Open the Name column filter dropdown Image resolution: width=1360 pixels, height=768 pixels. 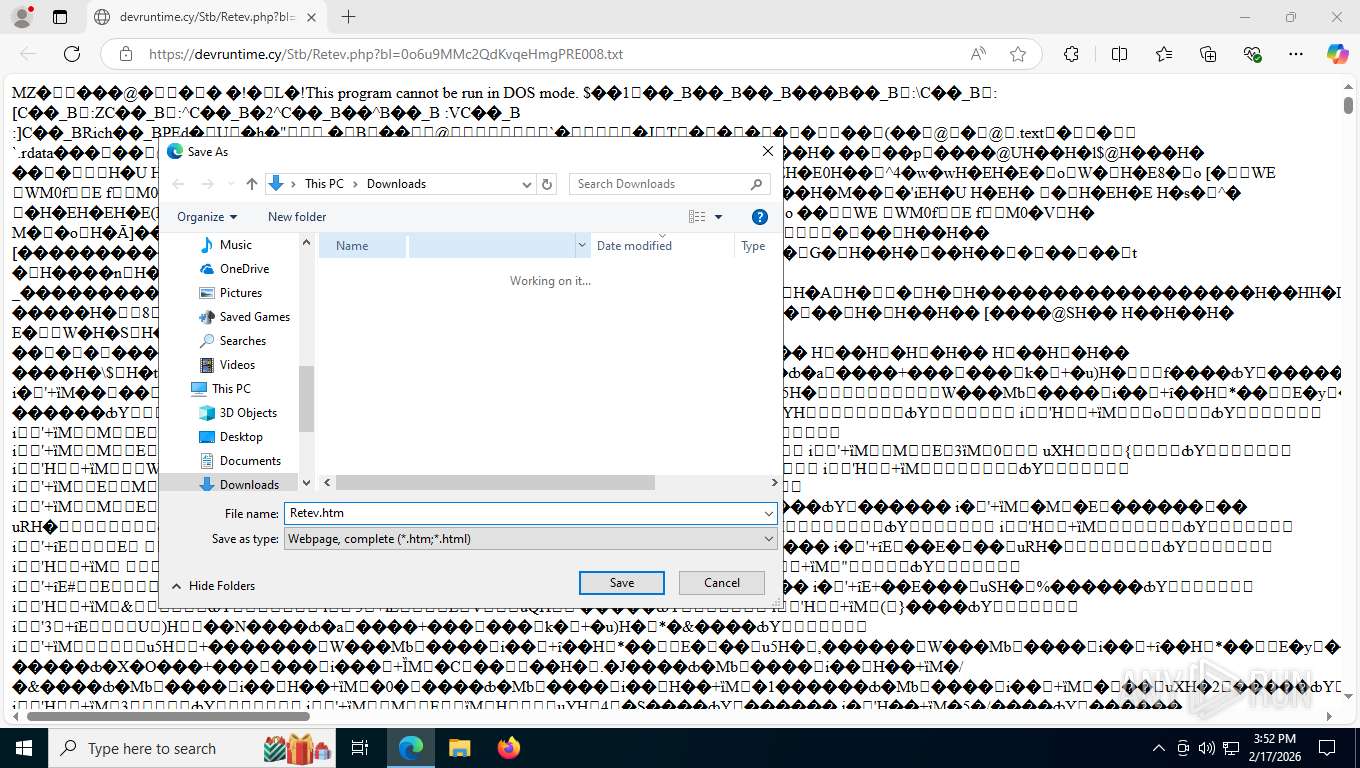tap(582, 245)
